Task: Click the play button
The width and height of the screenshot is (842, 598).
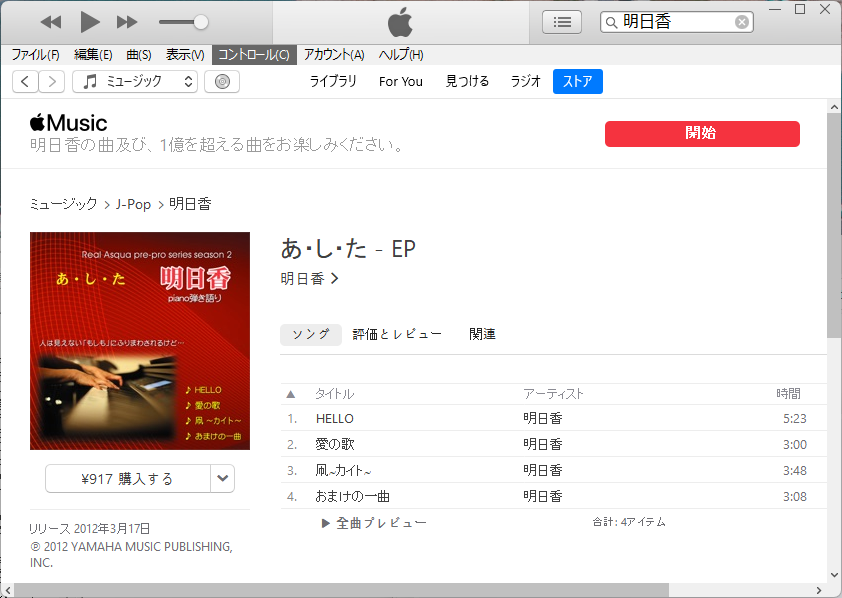Action: (90, 22)
